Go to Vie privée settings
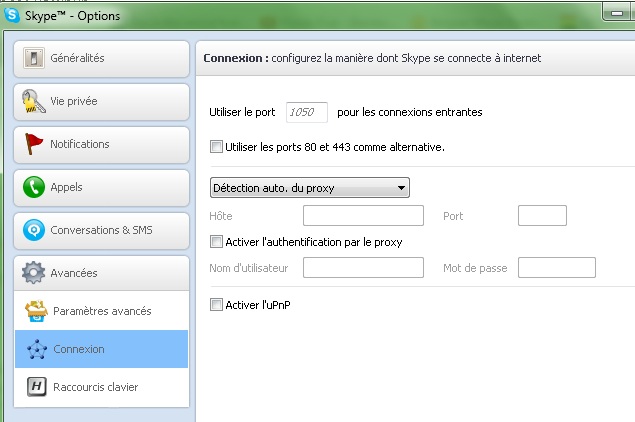This screenshot has height=422, width=635. point(101,102)
